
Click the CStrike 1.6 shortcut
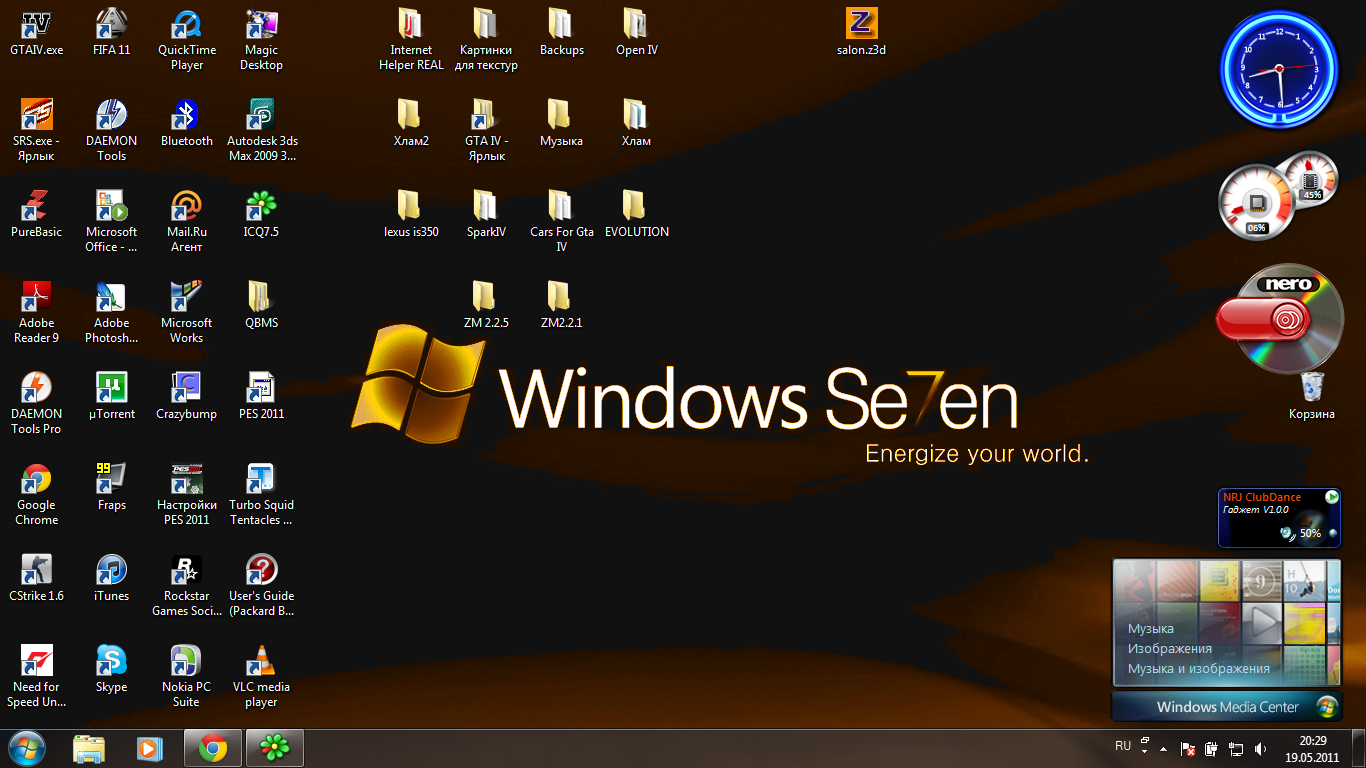point(36,578)
